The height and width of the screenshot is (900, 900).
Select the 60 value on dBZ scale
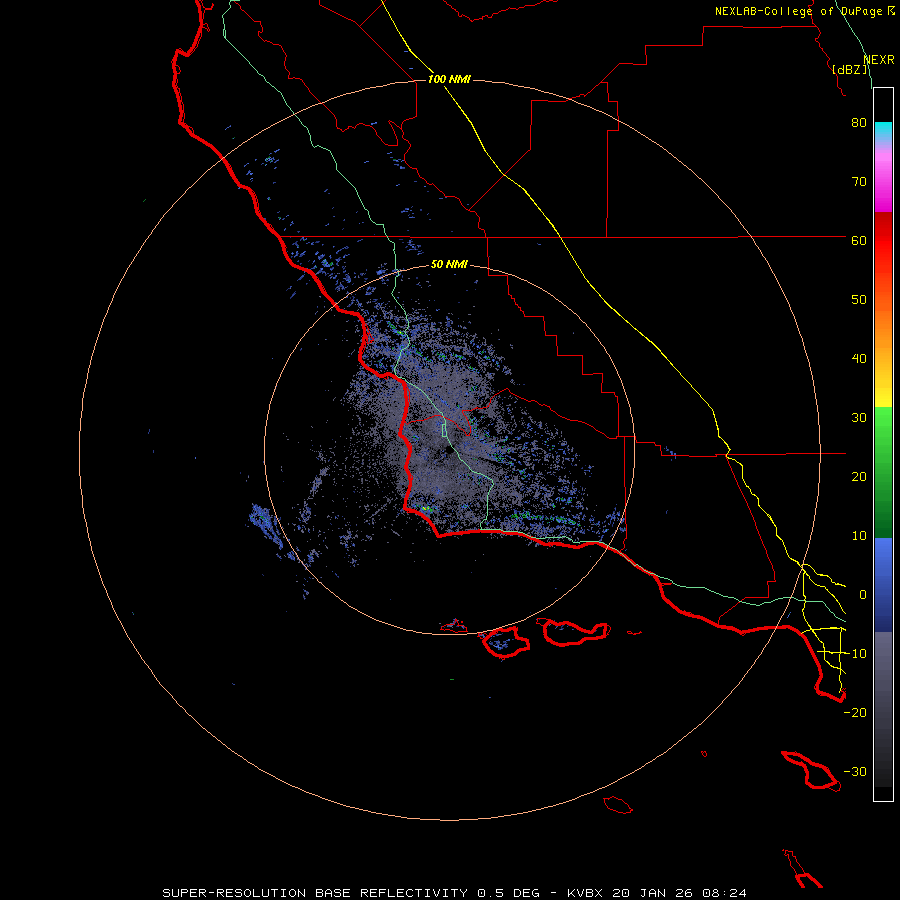point(859,240)
